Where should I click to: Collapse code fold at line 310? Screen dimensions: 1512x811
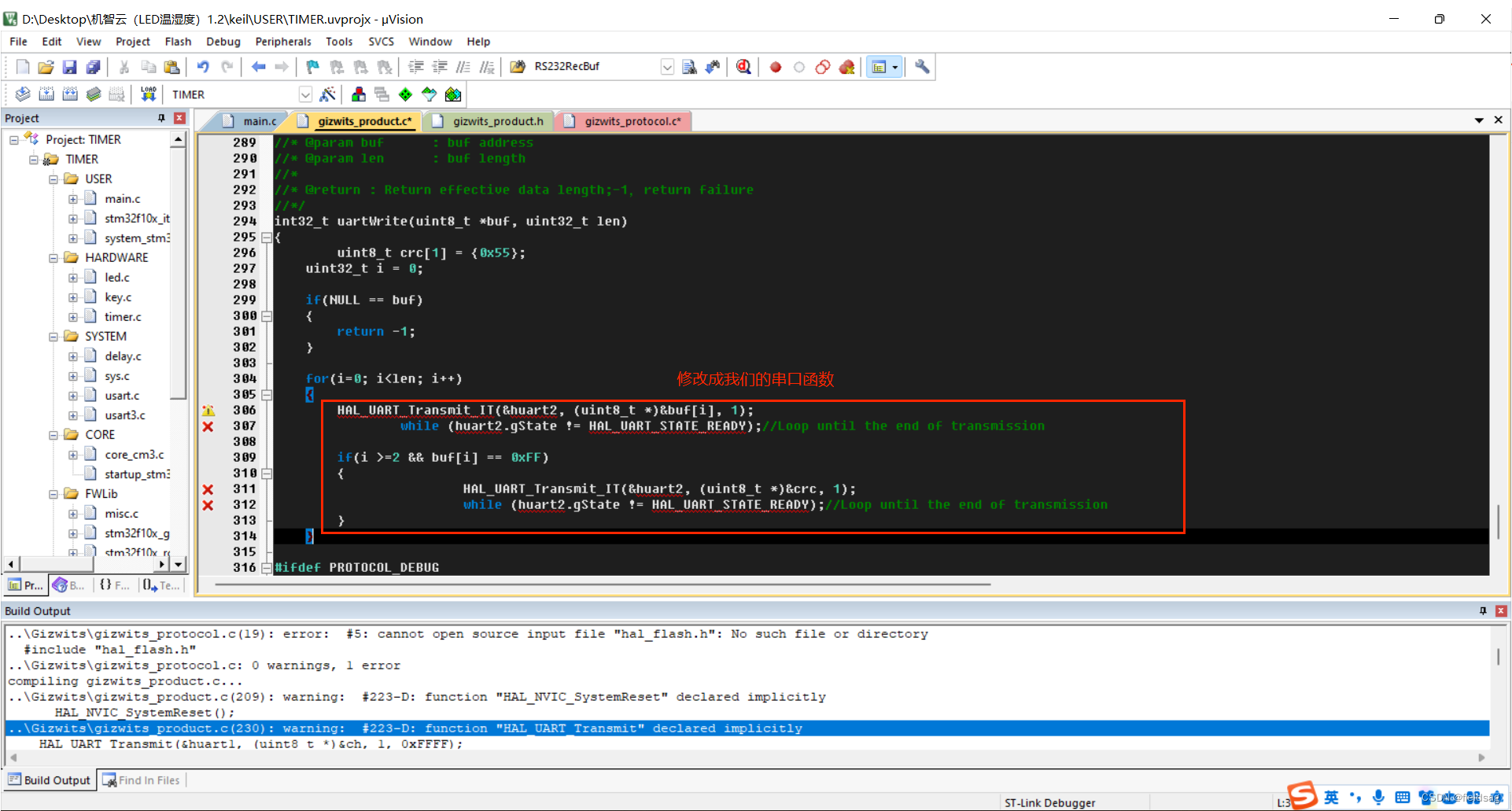coord(267,474)
